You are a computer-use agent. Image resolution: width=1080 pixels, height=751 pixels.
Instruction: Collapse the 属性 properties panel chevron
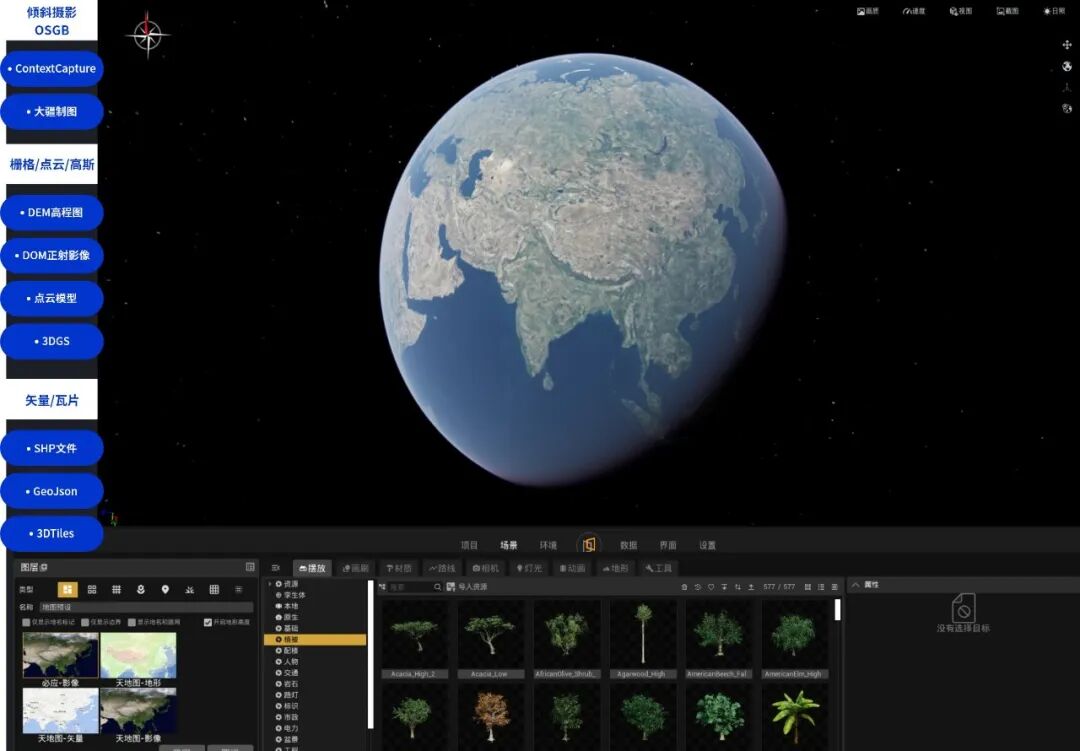[x=856, y=585]
